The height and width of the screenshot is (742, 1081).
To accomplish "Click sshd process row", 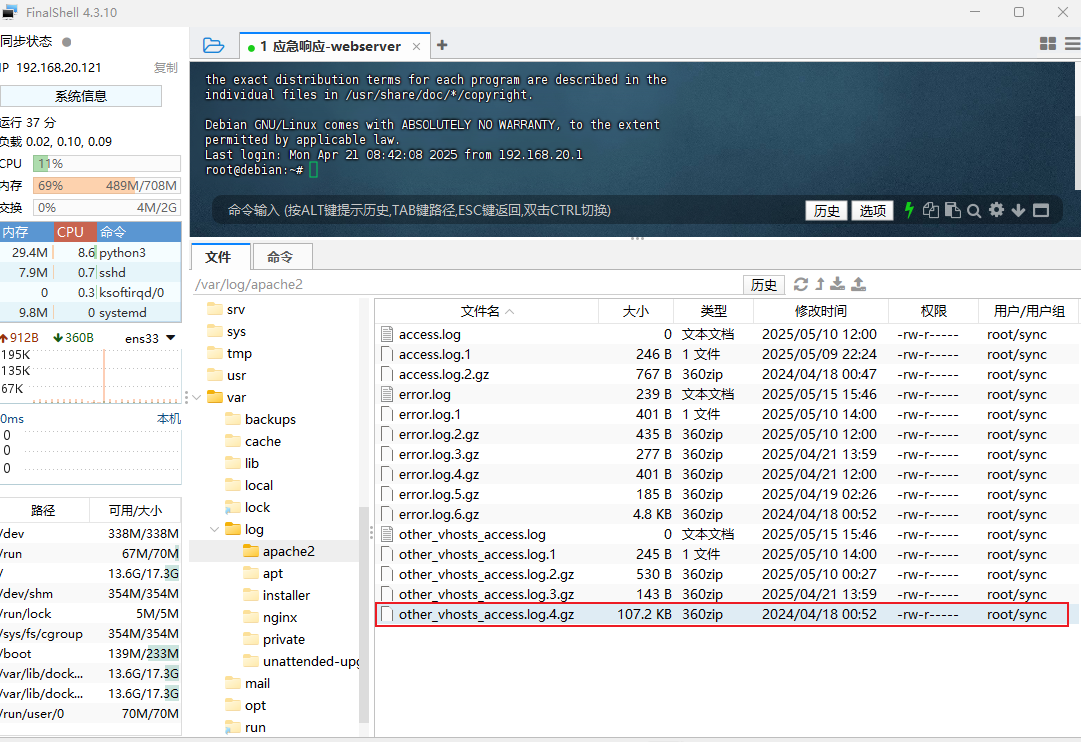I will 90,272.
